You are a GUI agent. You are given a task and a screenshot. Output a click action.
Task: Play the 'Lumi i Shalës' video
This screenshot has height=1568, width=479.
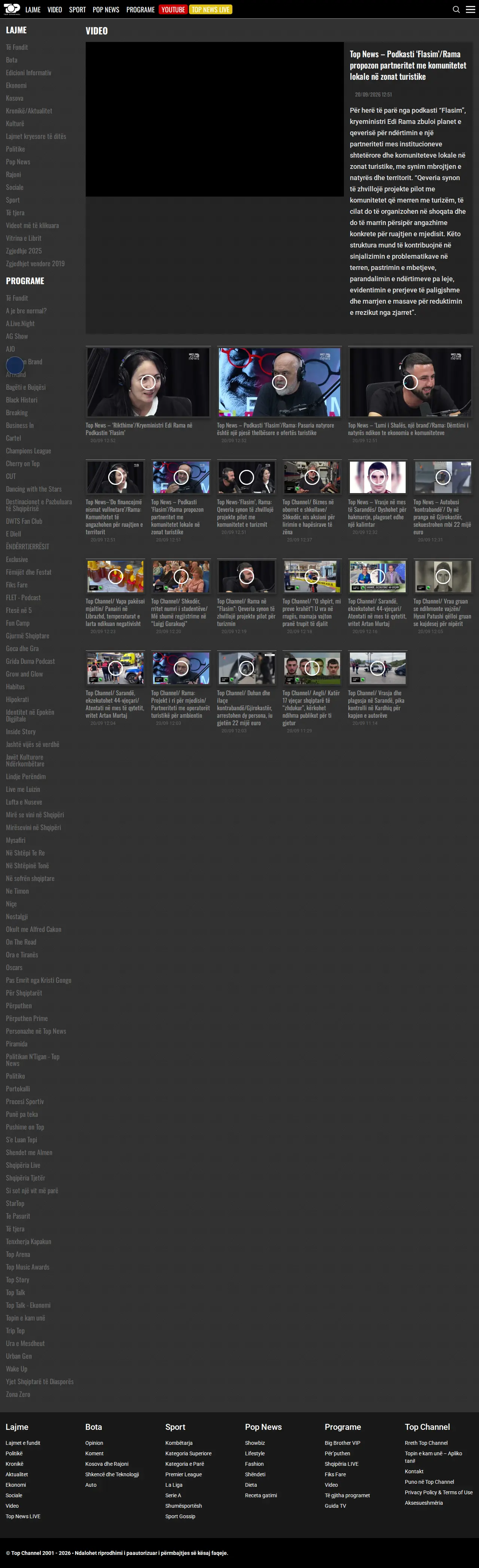pyautogui.click(x=410, y=382)
